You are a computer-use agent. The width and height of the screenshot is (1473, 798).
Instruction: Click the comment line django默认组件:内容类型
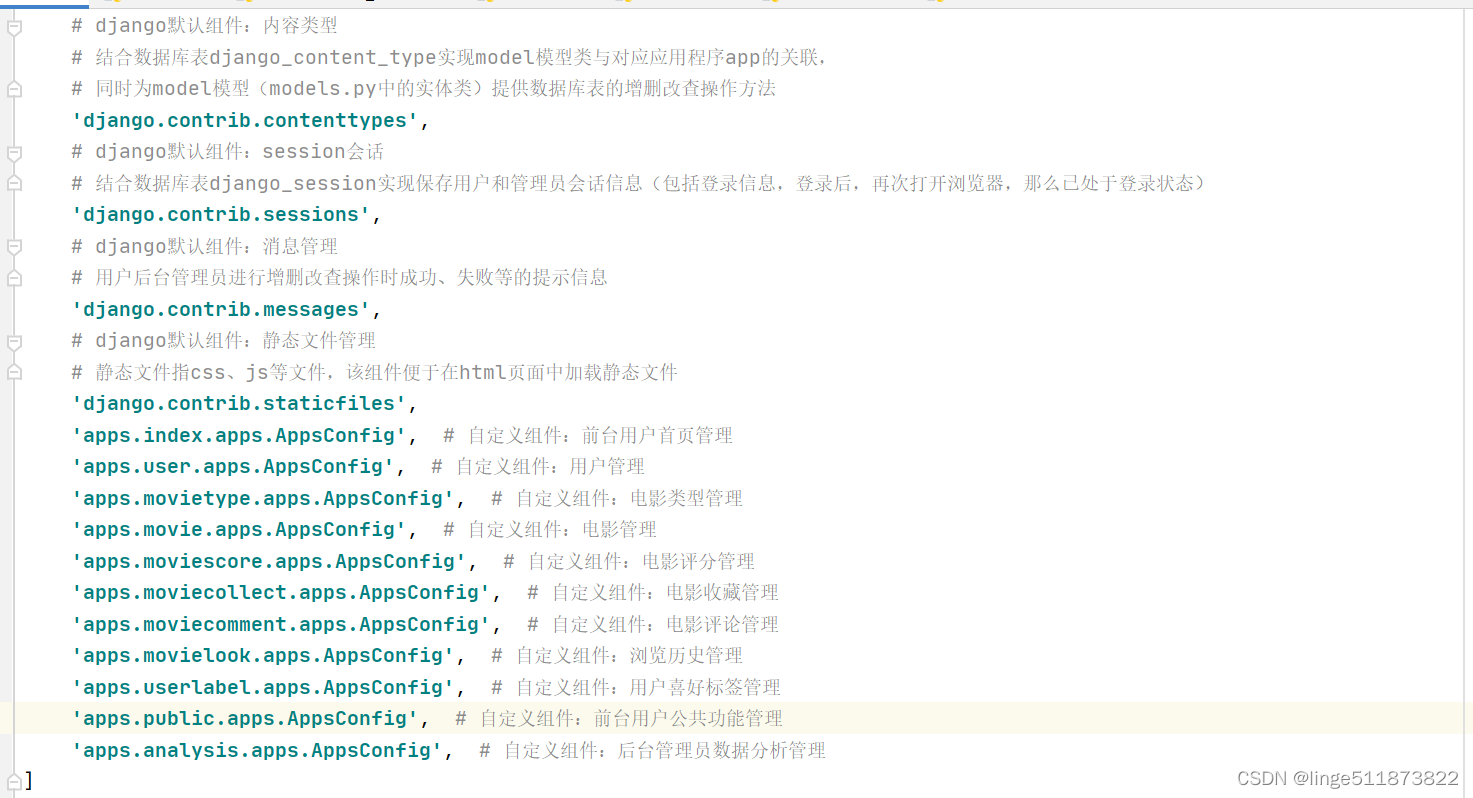pyautogui.click(x=205, y=27)
